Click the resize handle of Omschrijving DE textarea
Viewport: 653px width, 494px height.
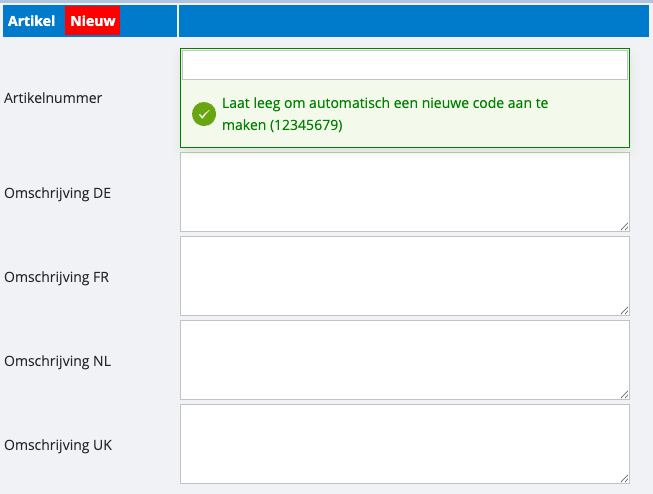coord(624,227)
